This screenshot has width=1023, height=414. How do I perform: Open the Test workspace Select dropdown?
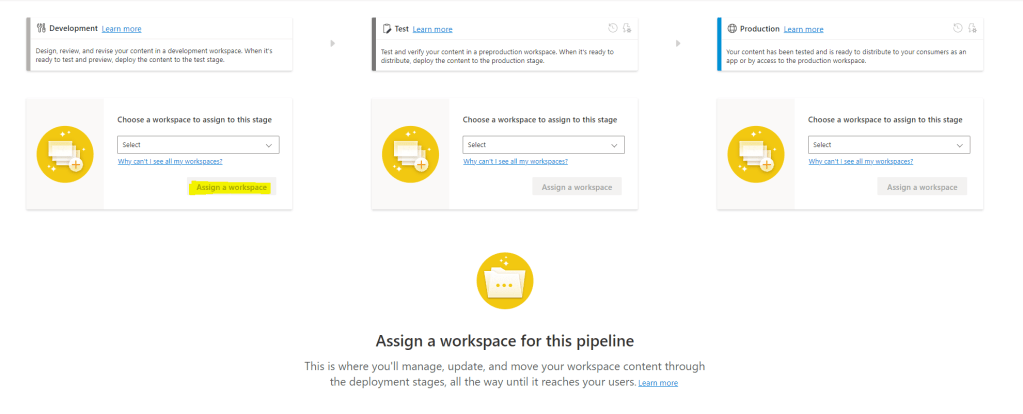pyautogui.click(x=544, y=145)
